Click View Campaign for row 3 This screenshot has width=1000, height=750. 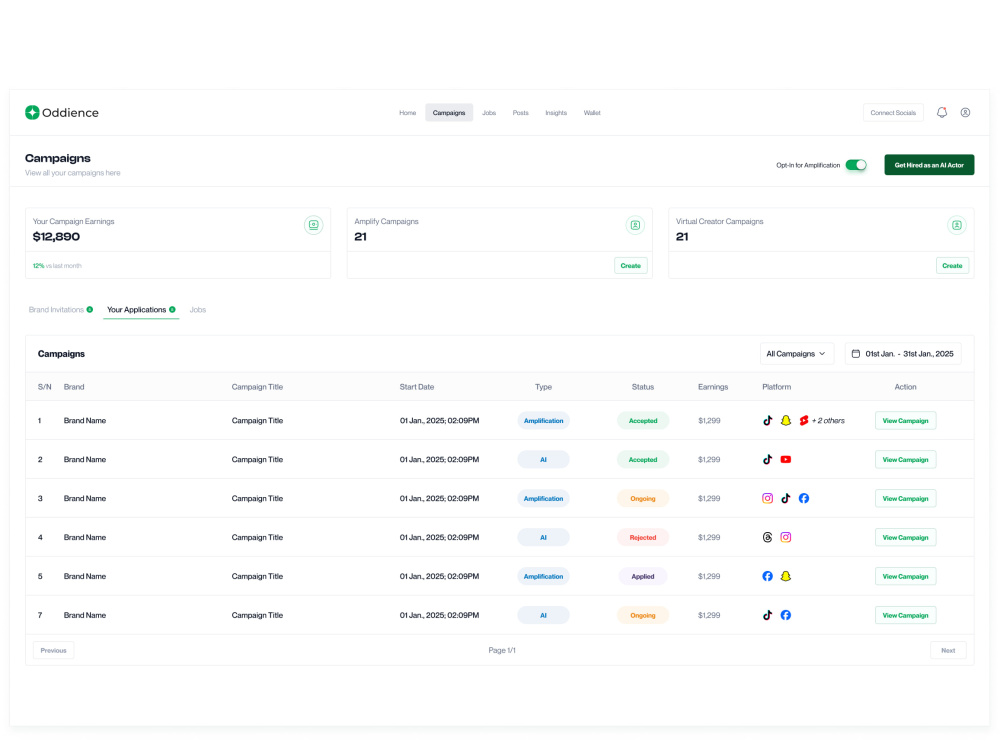tap(905, 498)
